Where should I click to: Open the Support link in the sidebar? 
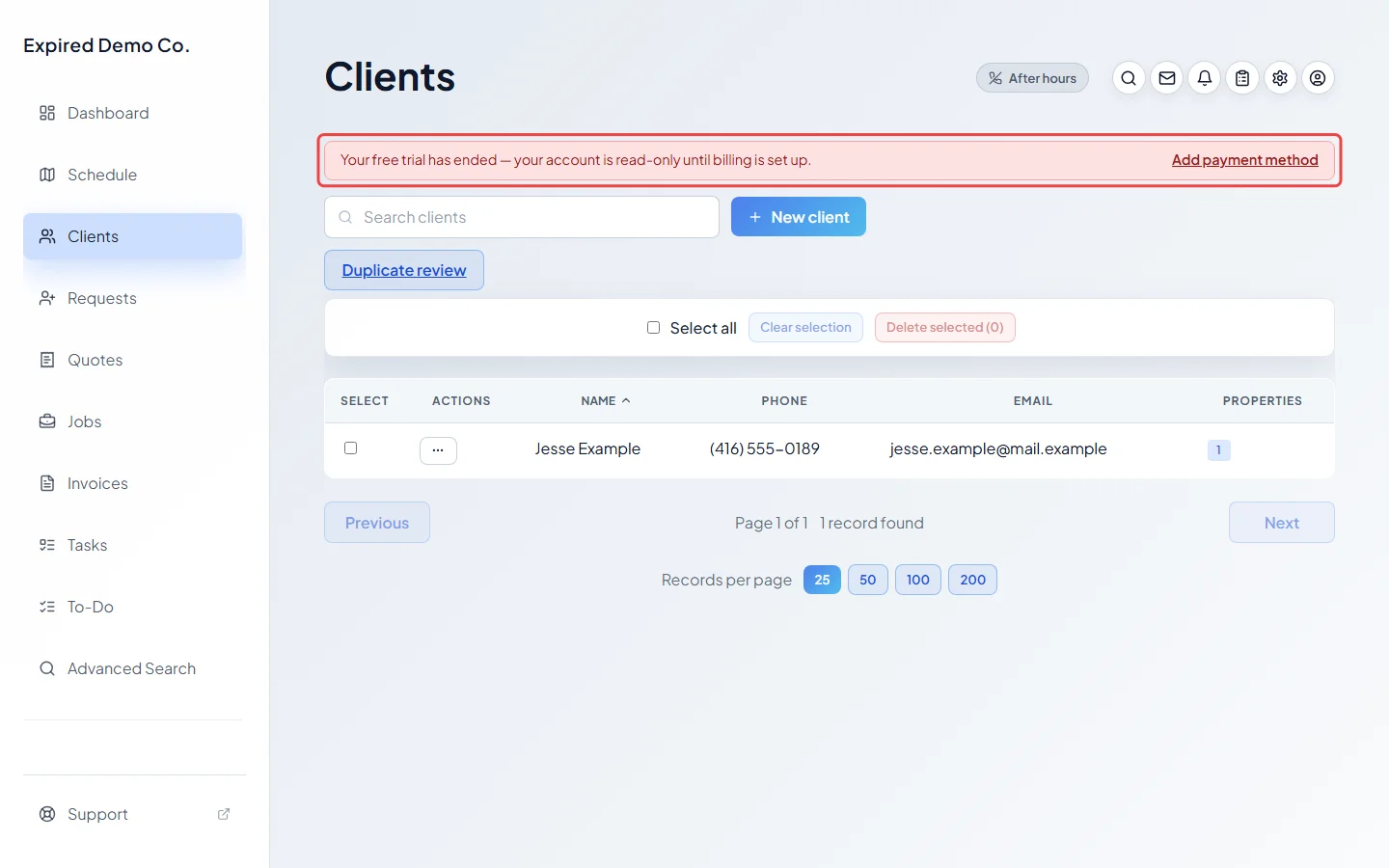(x=133, y=814)
